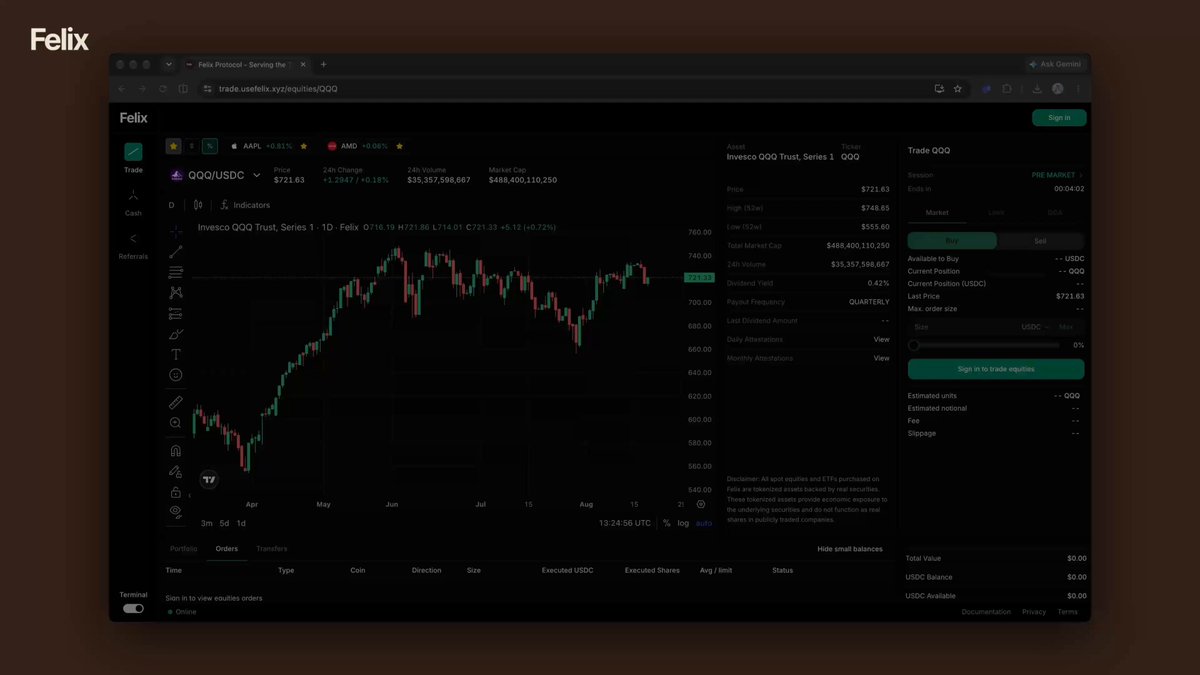Open the D interval dropdown
Screen dimensions: 1200x675
pyautogui.click(x=171, y=205)
